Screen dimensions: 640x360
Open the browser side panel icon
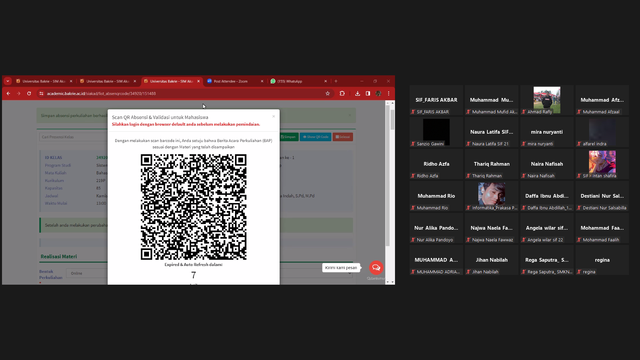click(x=368, y=93)
